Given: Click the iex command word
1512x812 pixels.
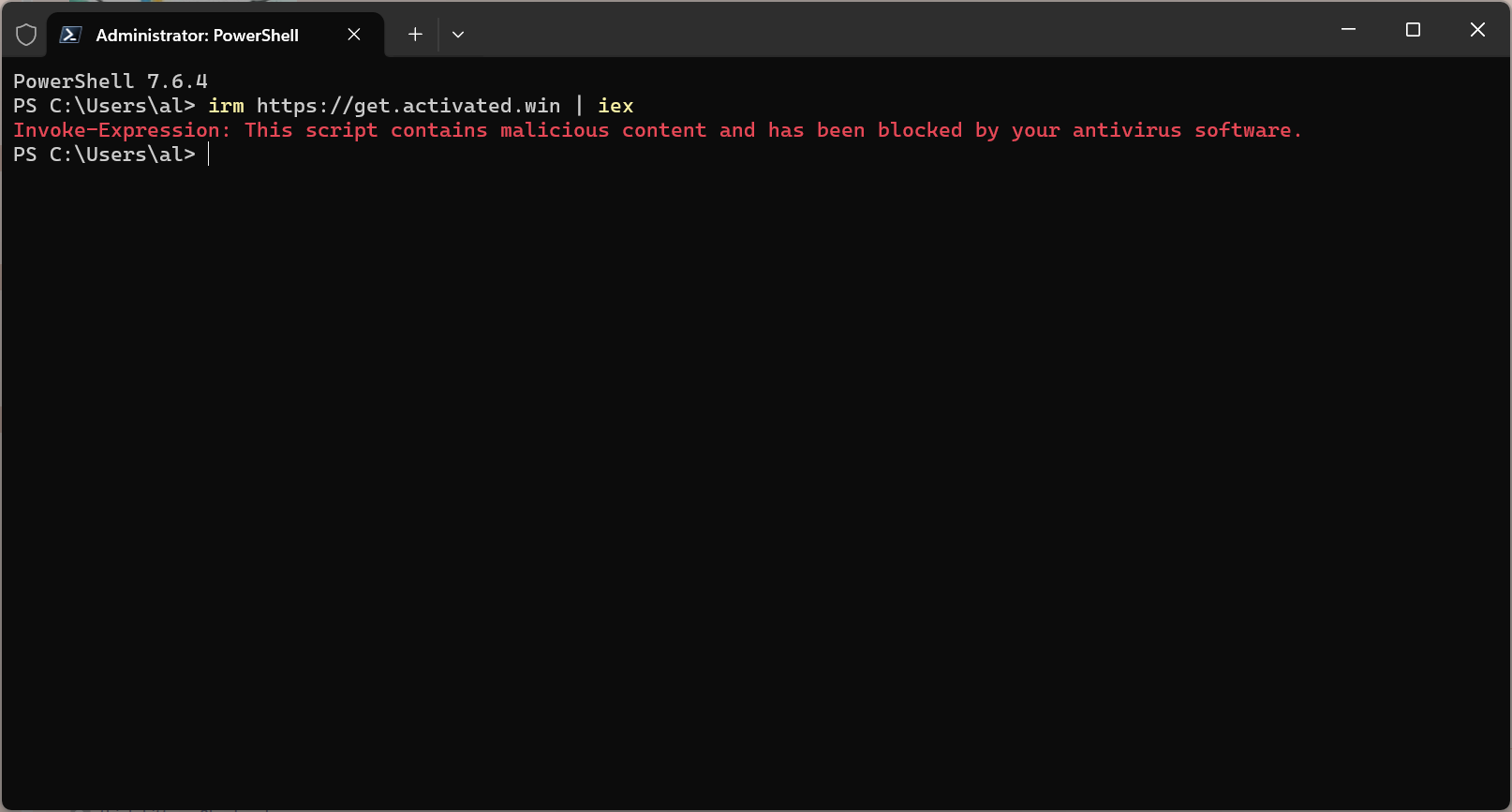Looking at the screenshot, I should click(615, 106).
